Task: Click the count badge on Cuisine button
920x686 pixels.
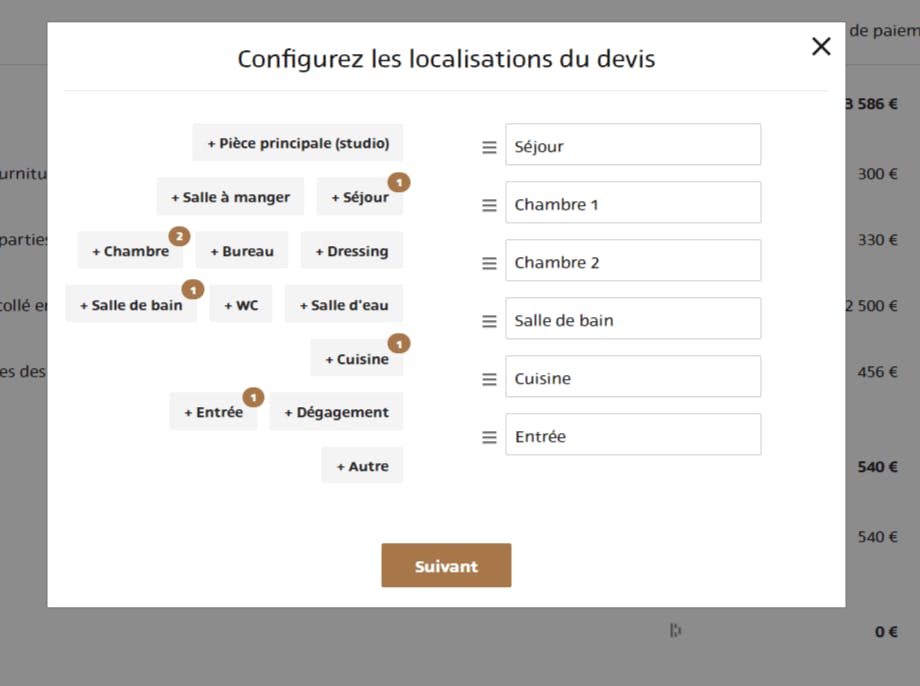Action: coord(399,344)
